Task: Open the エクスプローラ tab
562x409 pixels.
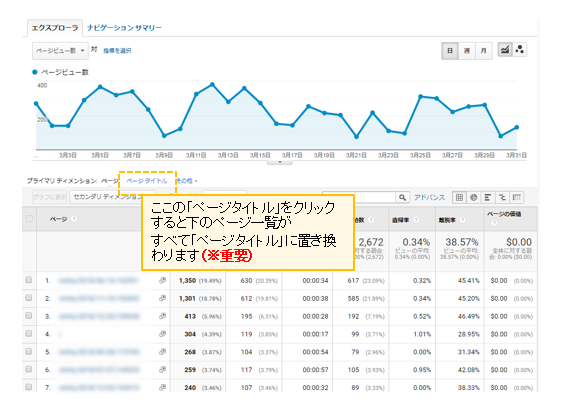Action: click(55, 28)
